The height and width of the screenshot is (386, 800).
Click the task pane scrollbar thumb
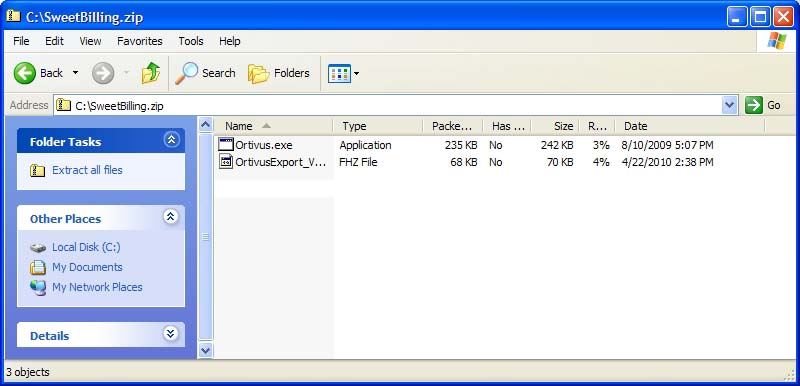205,237
